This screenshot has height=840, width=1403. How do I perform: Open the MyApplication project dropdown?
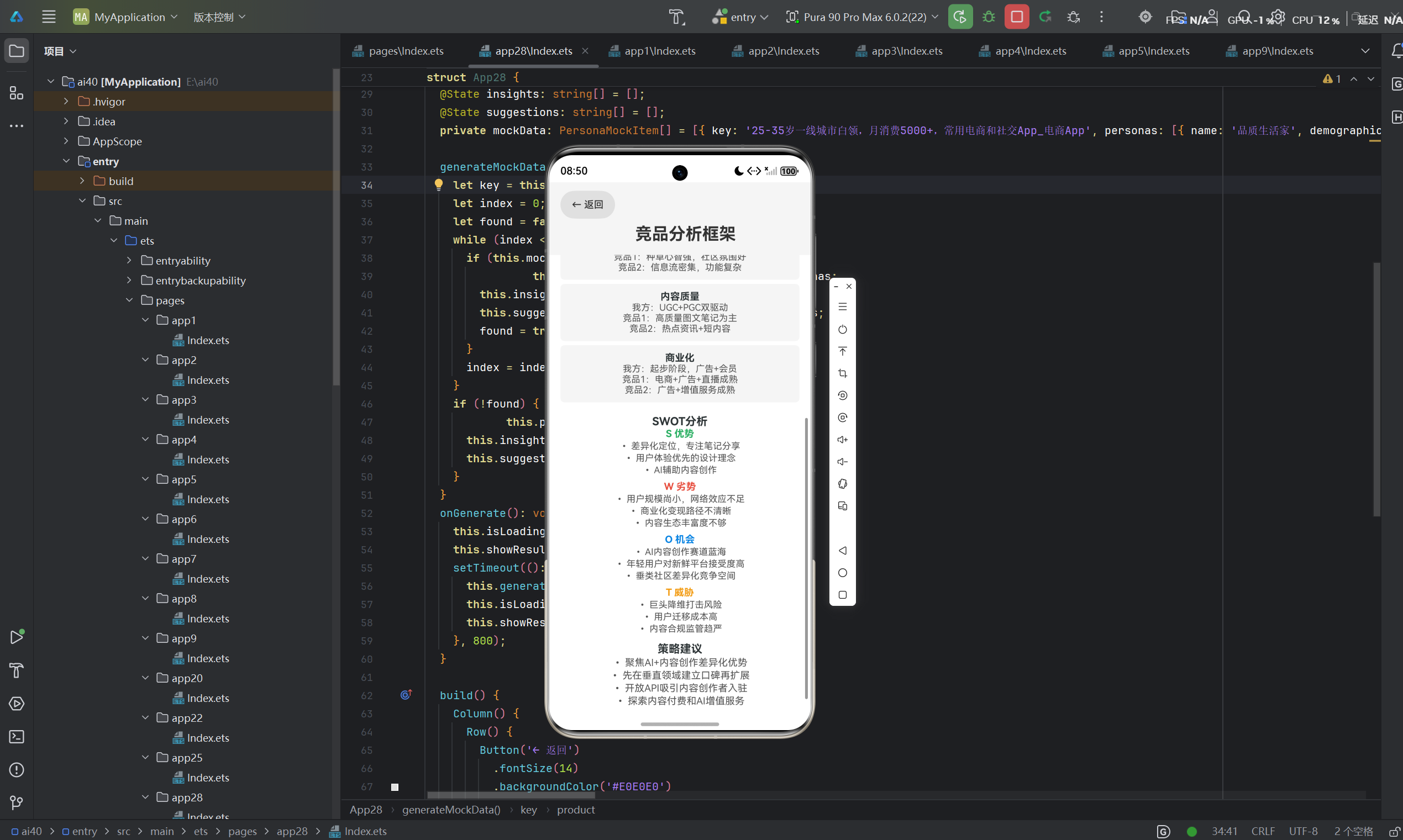coord(125,17)
